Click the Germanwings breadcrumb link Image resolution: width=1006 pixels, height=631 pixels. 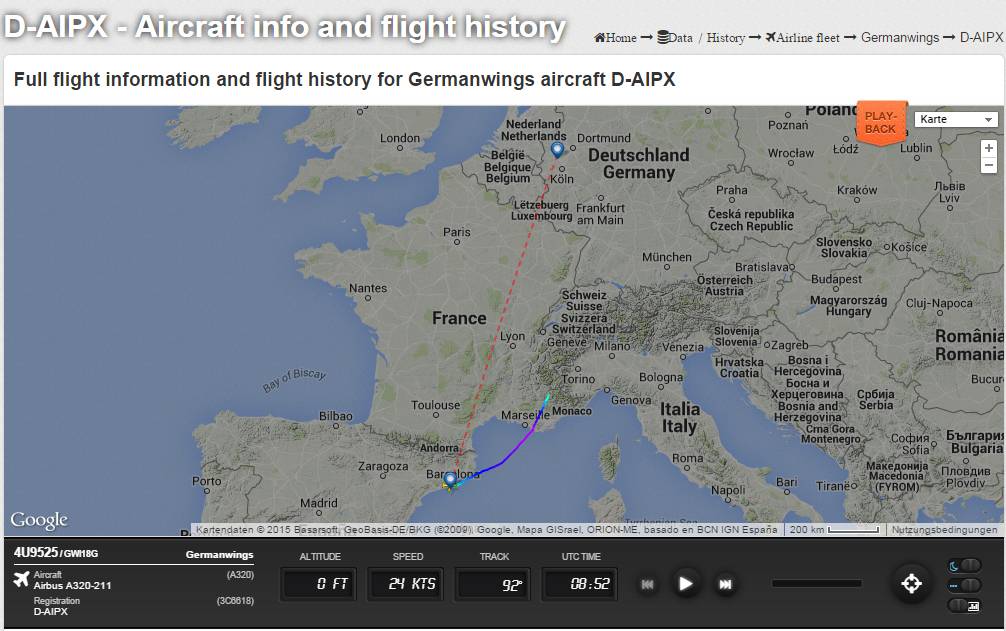[899, 38]
